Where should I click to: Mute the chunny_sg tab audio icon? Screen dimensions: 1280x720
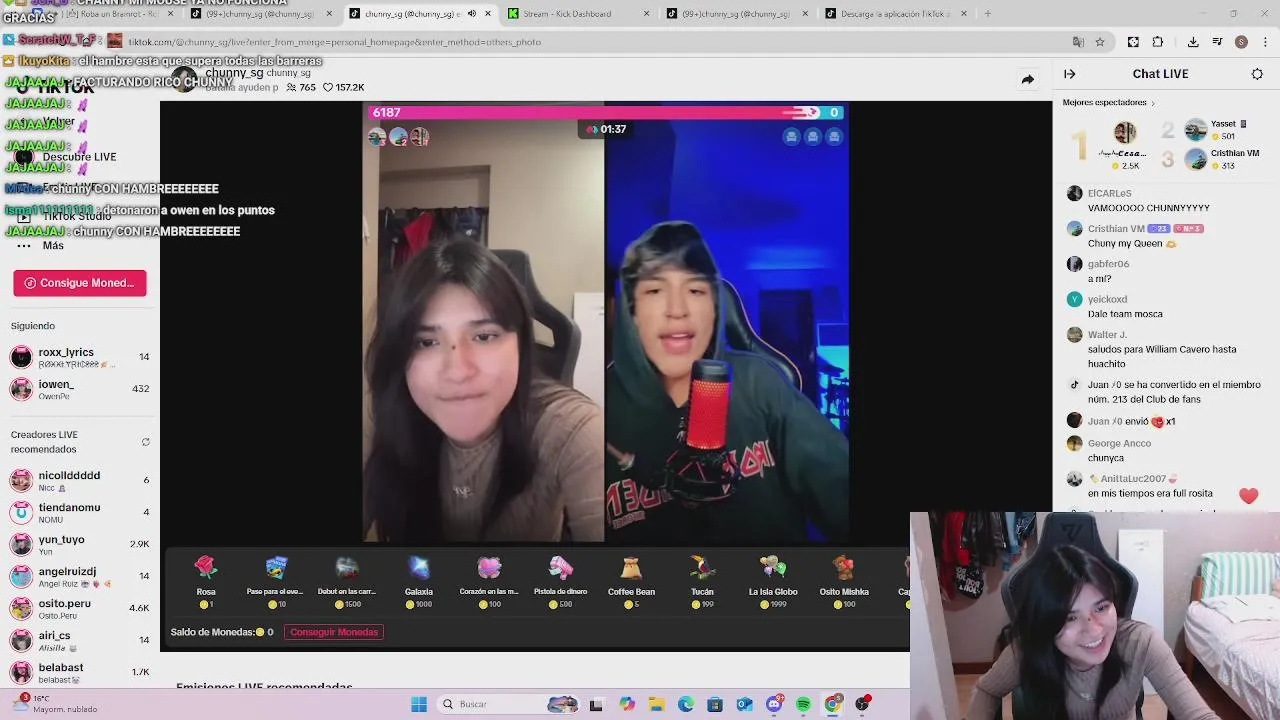click(472, 14)
